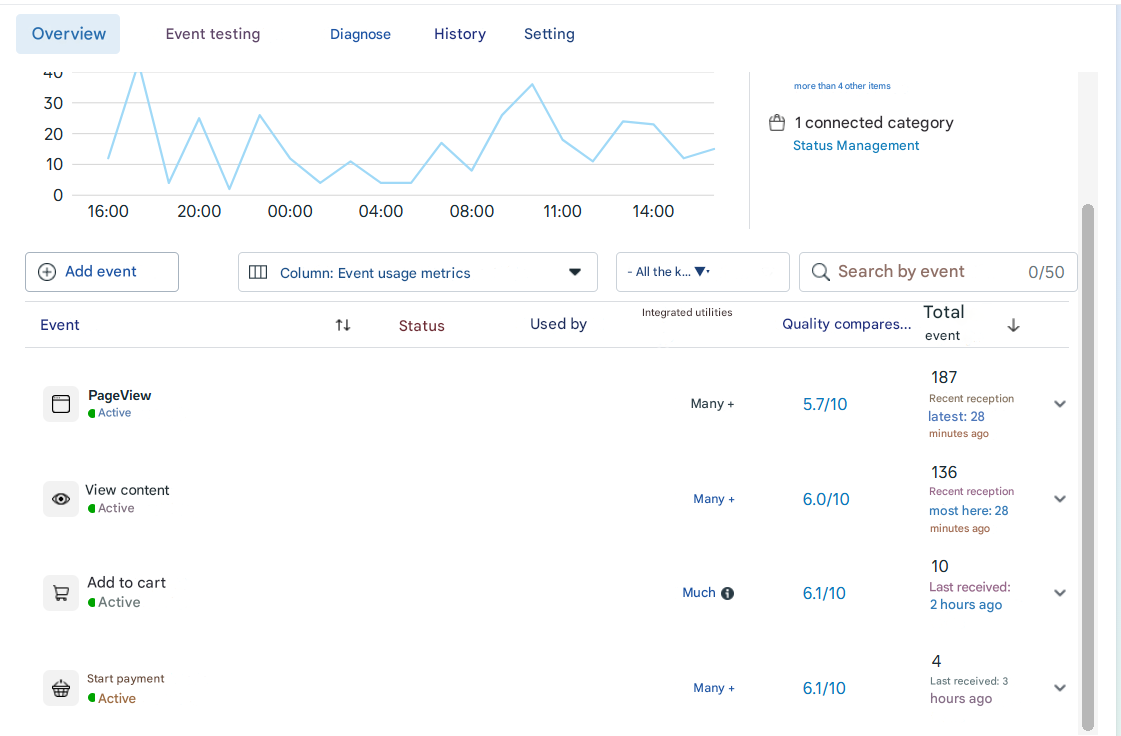Viewport: 1121px width, 736px height.
Task: Open the Column: Event usage metrics dropdown
Action: [x=417, y=272]
